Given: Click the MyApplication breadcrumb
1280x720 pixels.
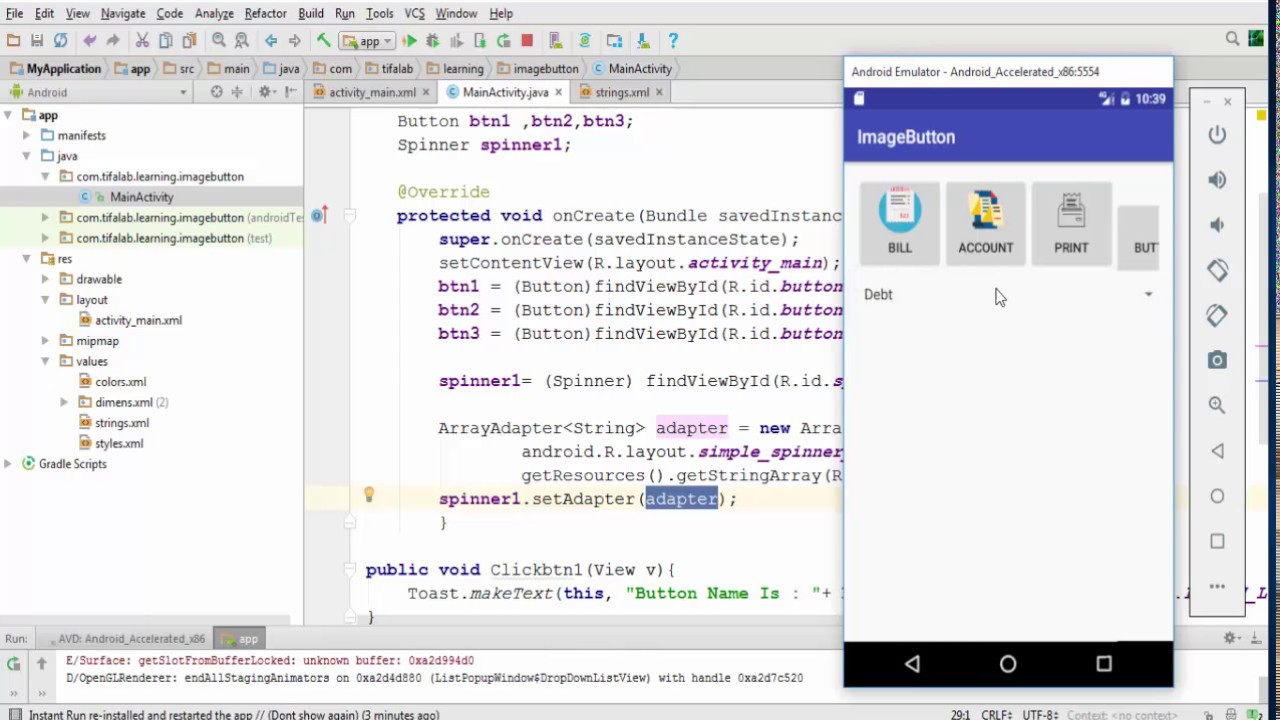Looking at the screenshot, I should point(55,69).
